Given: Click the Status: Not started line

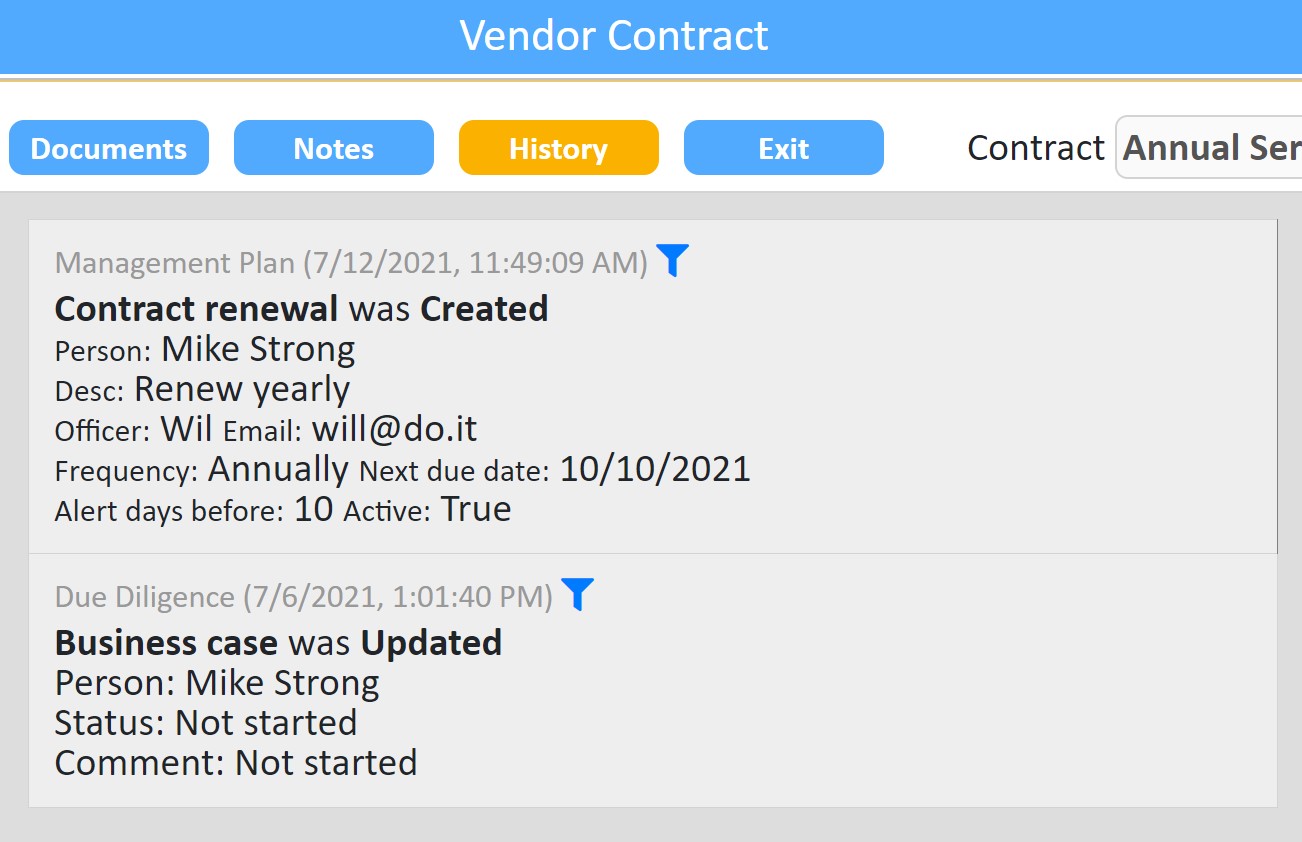Looking at the screenshot, I should (x=206, y=722).
